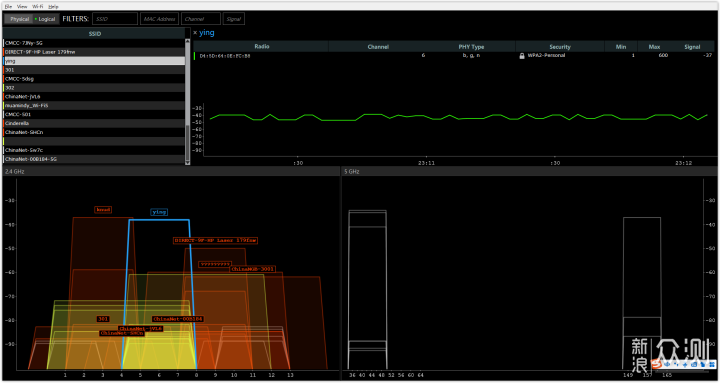The height and width of the screenshot is (383, 720).
Task: Sort details by Signal column header
Action: (692, 46)
